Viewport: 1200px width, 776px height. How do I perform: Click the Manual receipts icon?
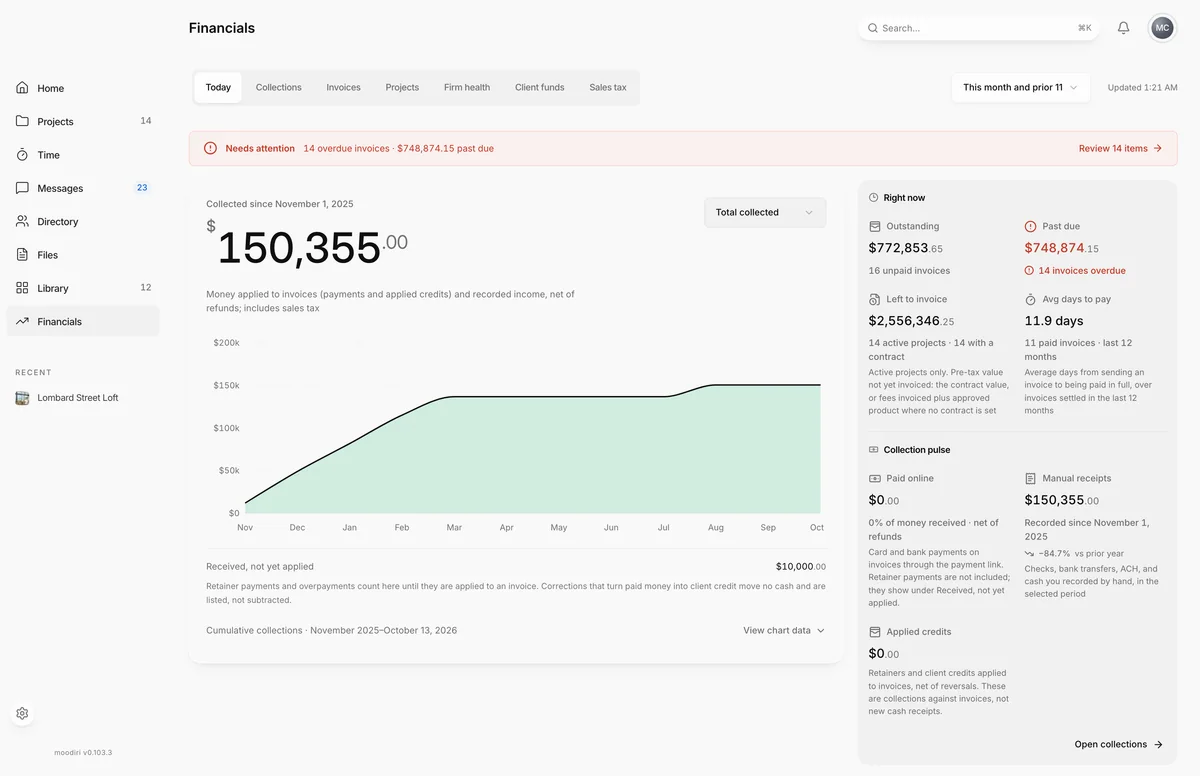[x=1031, y=478]
